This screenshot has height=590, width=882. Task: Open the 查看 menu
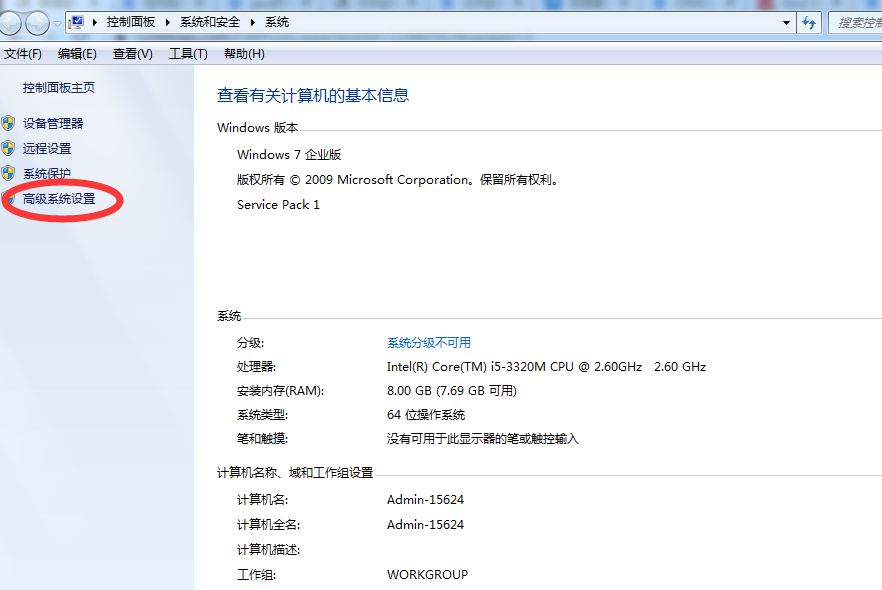pos(131,54)
